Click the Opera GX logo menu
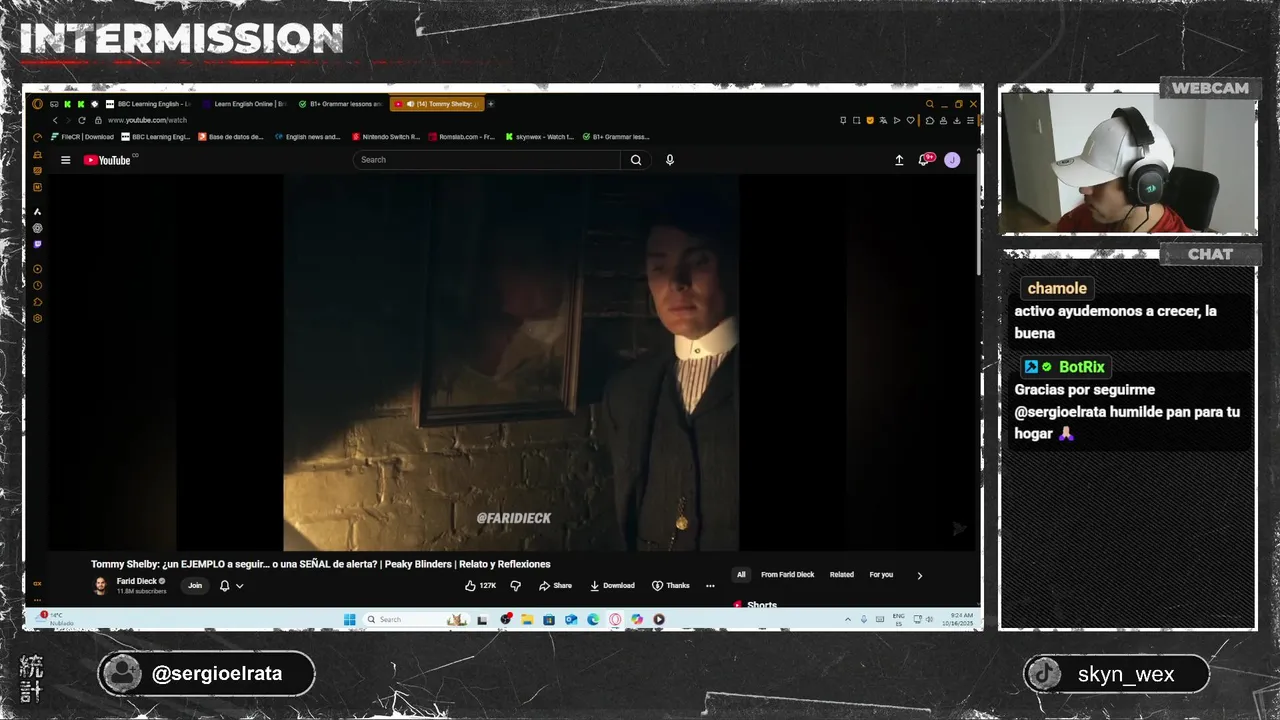1280x720 pixels. pos(37,104)
